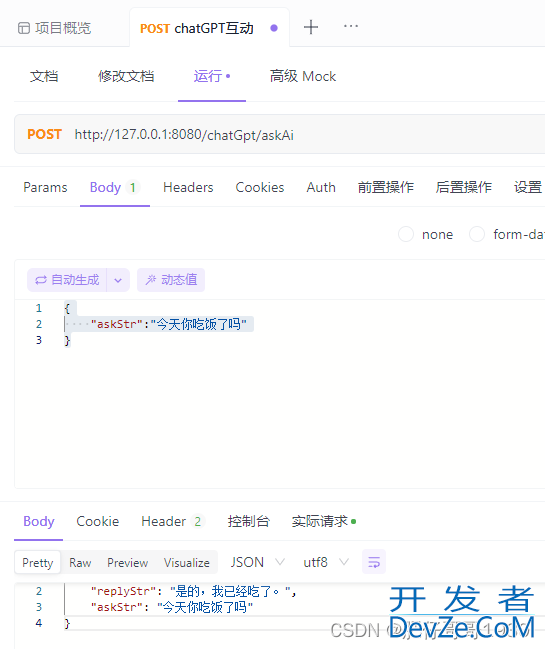Open the 项目概览 tab
545x649 pixels.
55,28
